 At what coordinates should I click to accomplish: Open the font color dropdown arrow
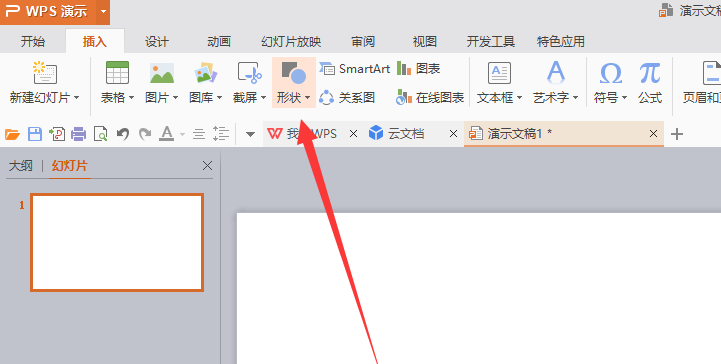pos(183,135)
